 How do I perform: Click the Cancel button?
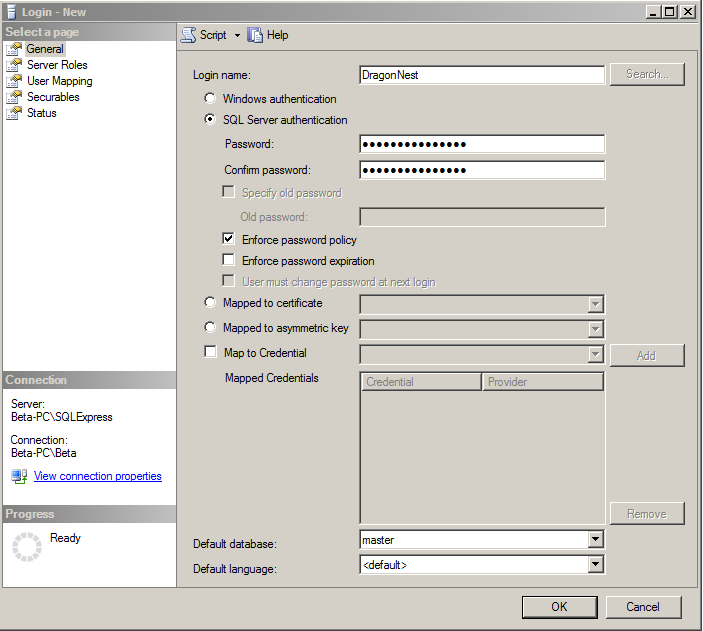643,607
